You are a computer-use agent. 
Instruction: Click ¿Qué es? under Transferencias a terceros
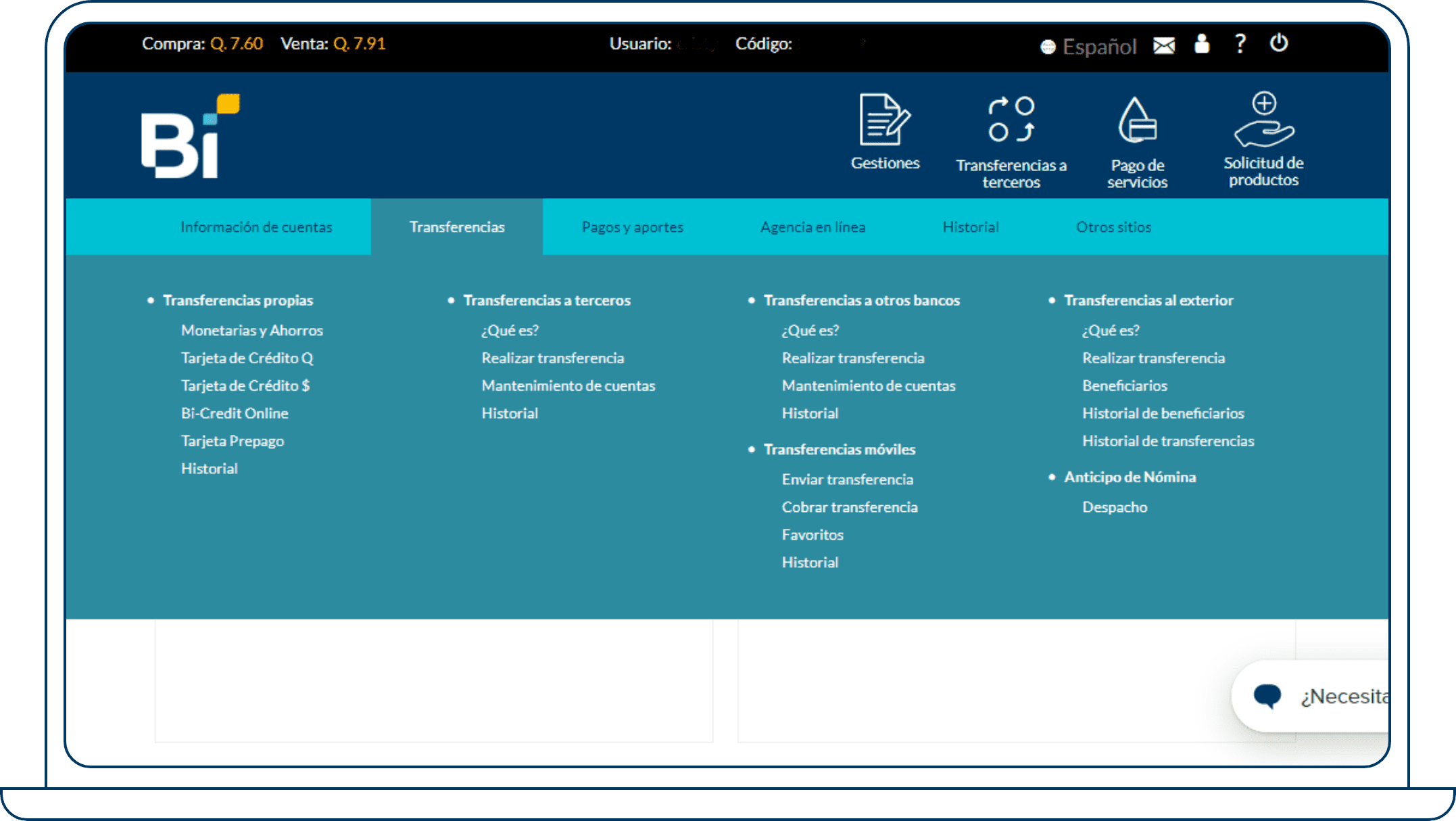click(510, 331)
